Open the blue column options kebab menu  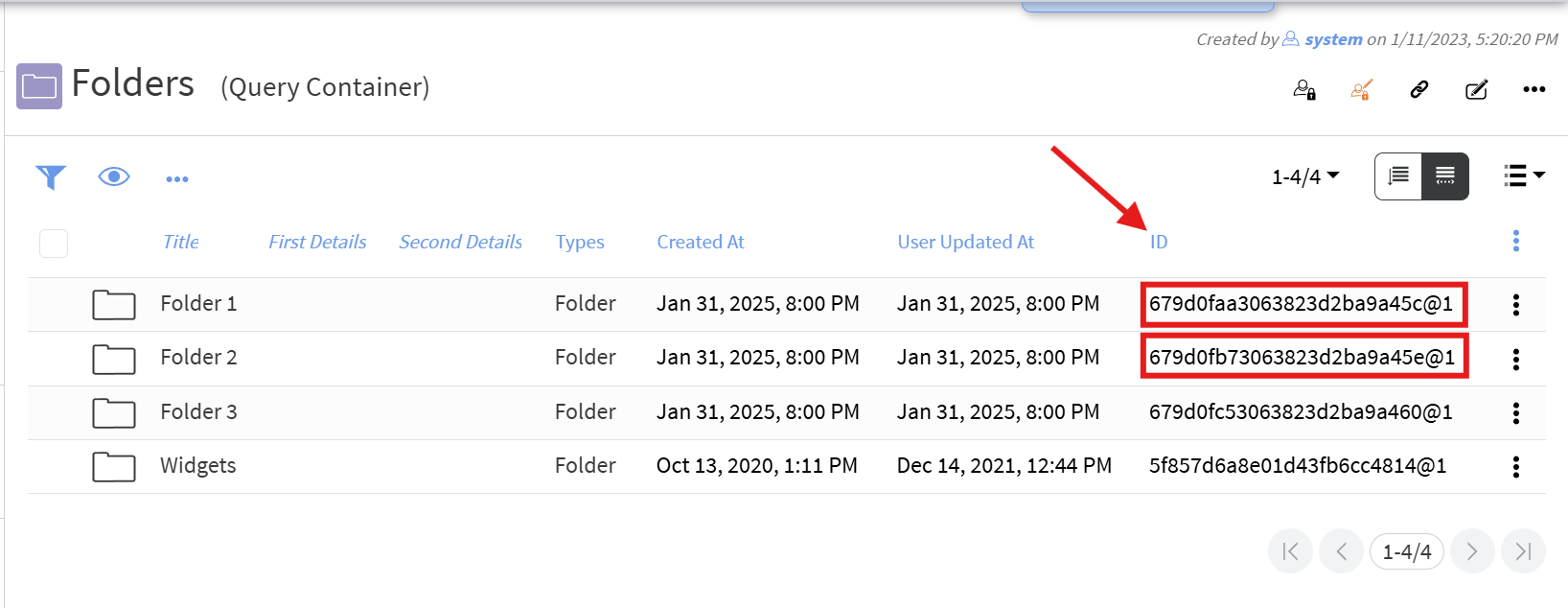(1516, 241)
